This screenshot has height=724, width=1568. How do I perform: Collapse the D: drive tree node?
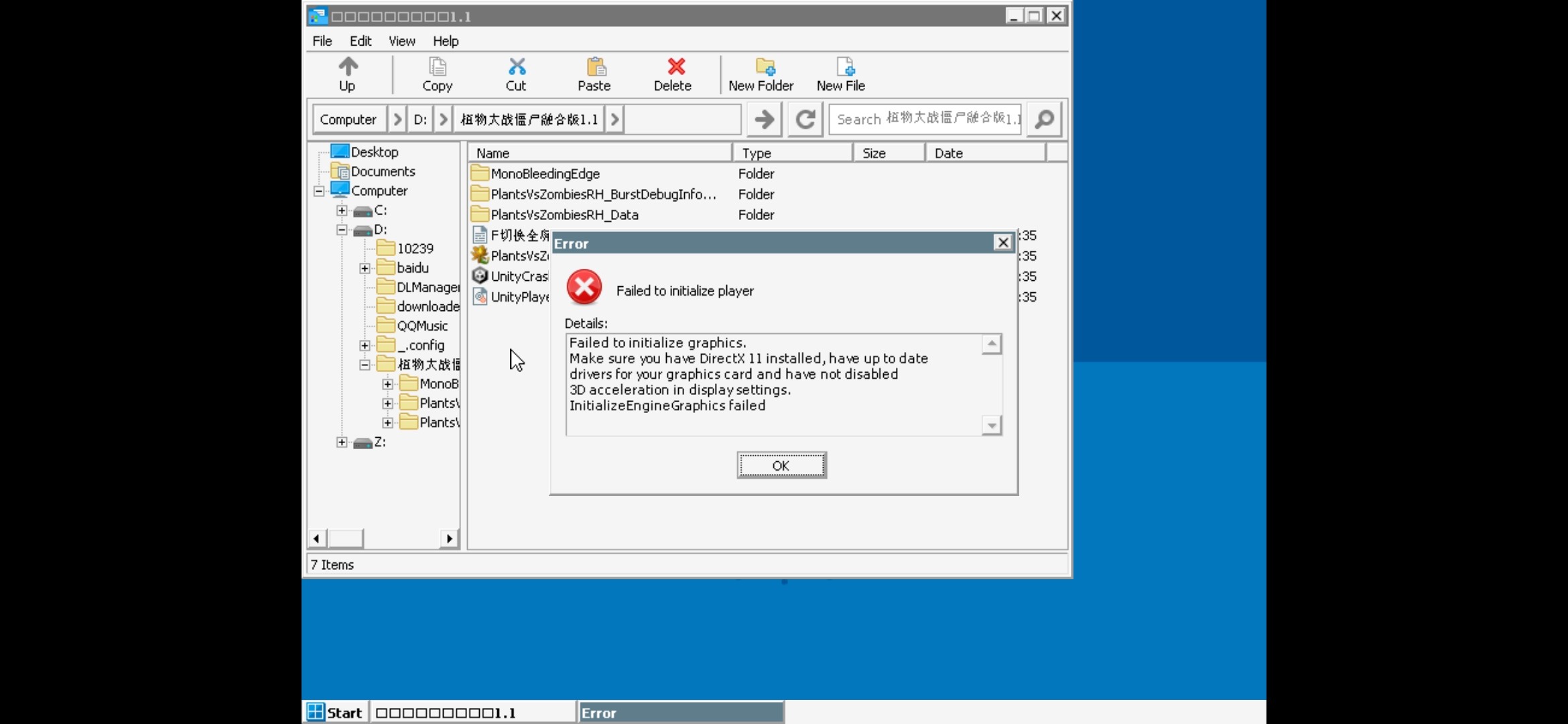click(342, 230)
